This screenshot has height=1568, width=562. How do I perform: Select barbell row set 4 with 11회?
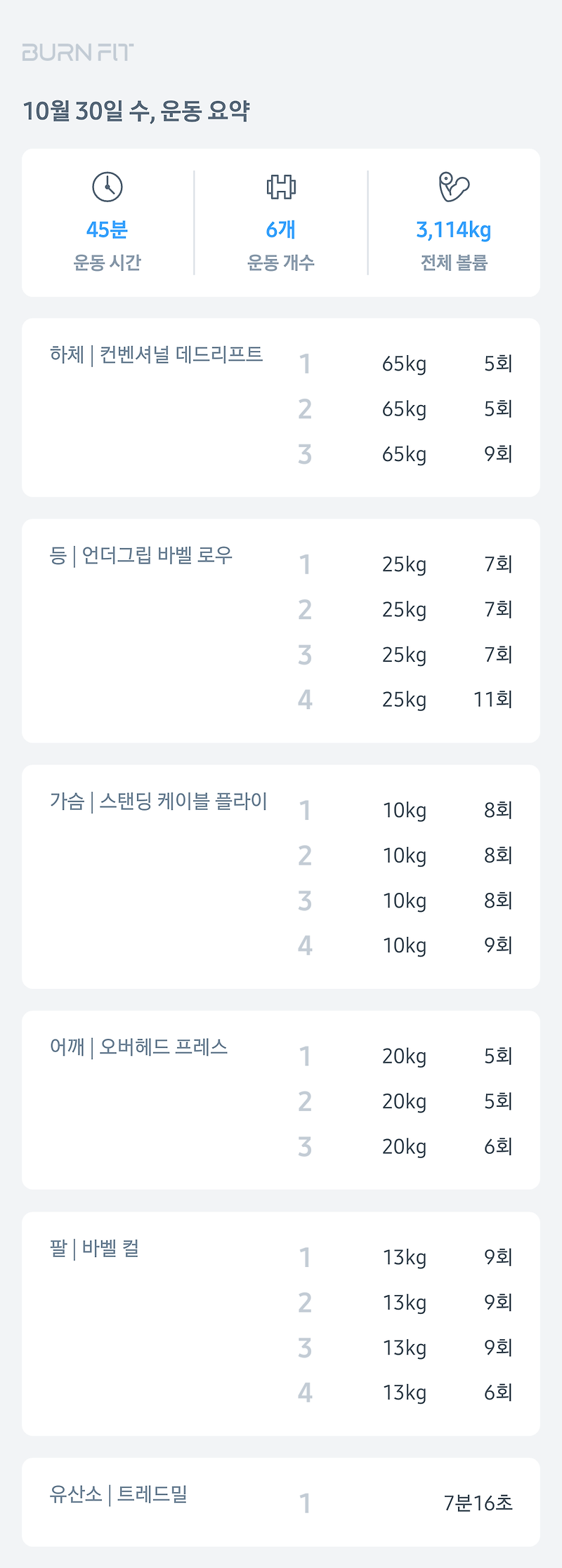pyautogui.click(x=405, y=700)
